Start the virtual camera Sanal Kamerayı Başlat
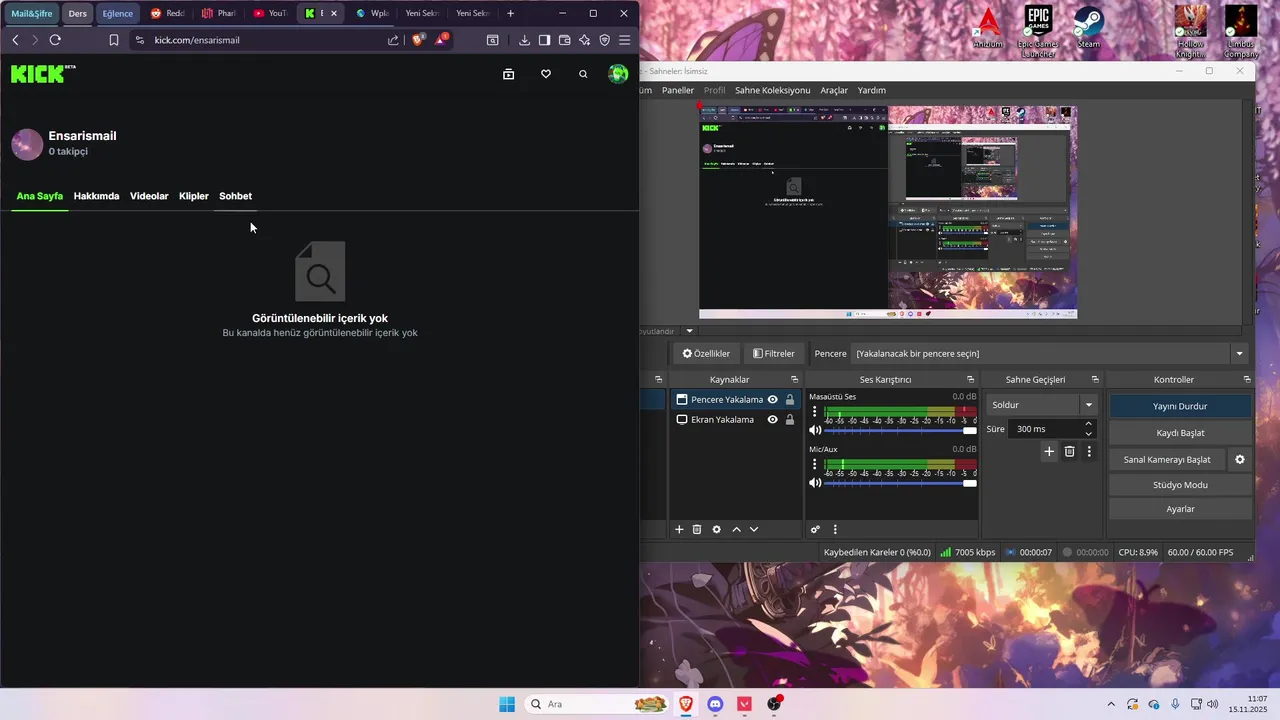 [1167, 459]
